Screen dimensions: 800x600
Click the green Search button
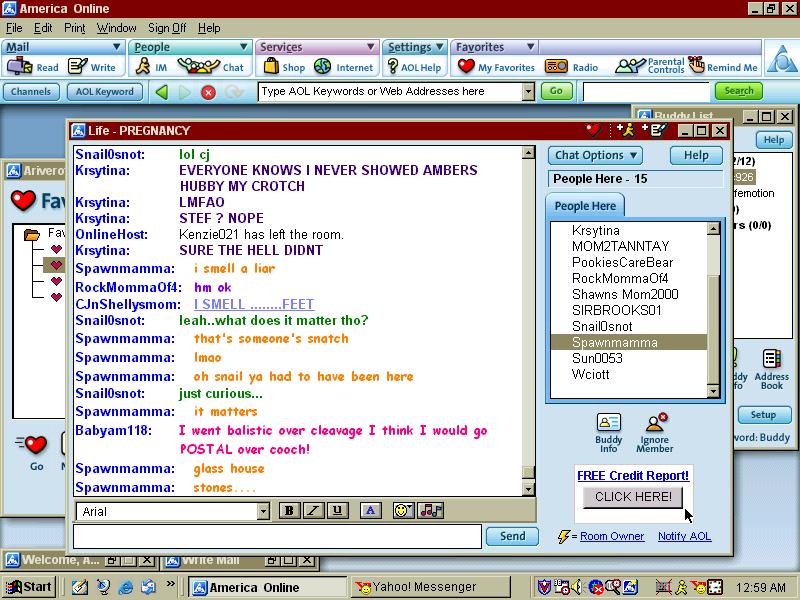point(739,91)
